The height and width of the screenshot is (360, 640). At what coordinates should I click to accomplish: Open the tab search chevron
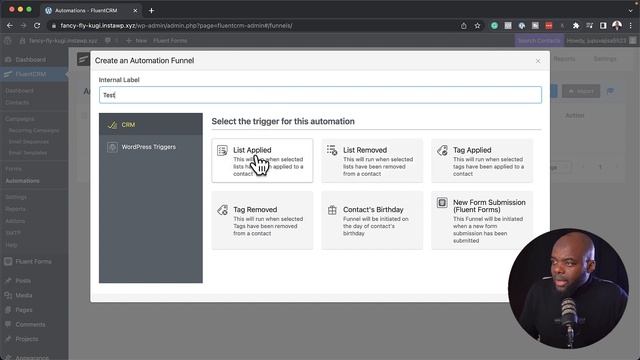tap(630, 11)
